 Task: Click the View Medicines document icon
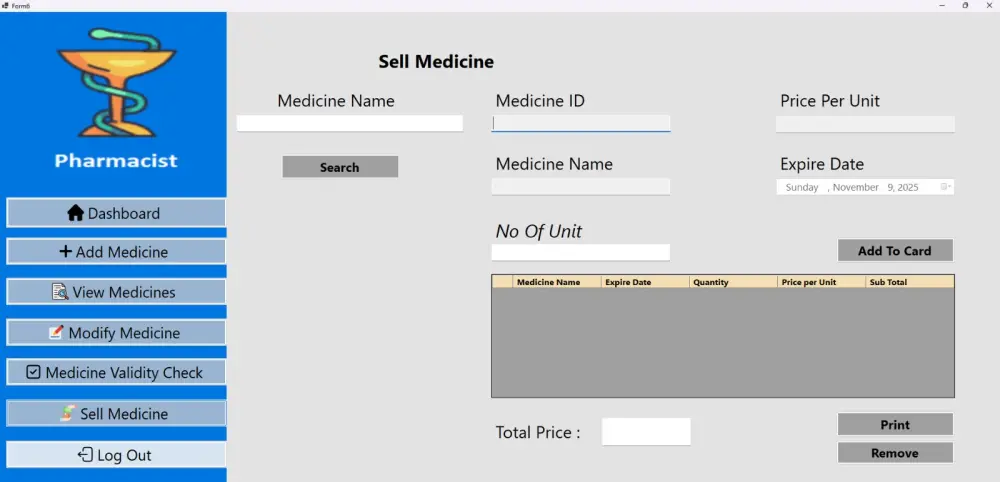coord(62,292)
